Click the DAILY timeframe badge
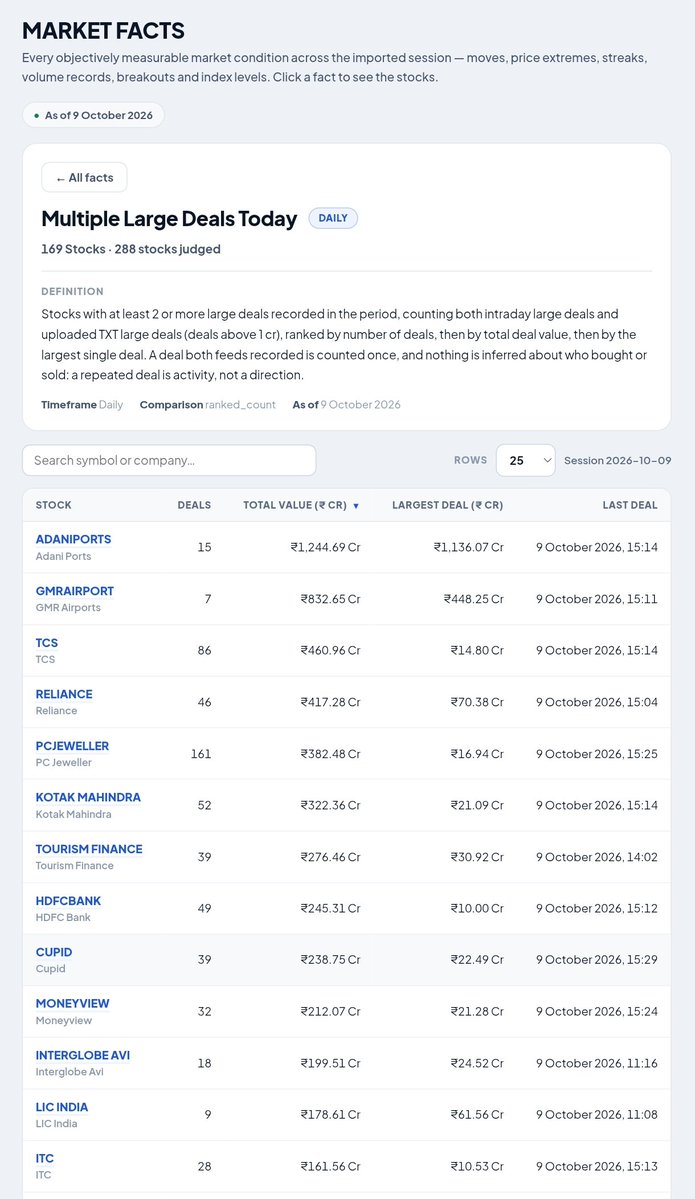Image resolution: width=695 pixels, height=1199 pixels. click(x=333, y=218)
